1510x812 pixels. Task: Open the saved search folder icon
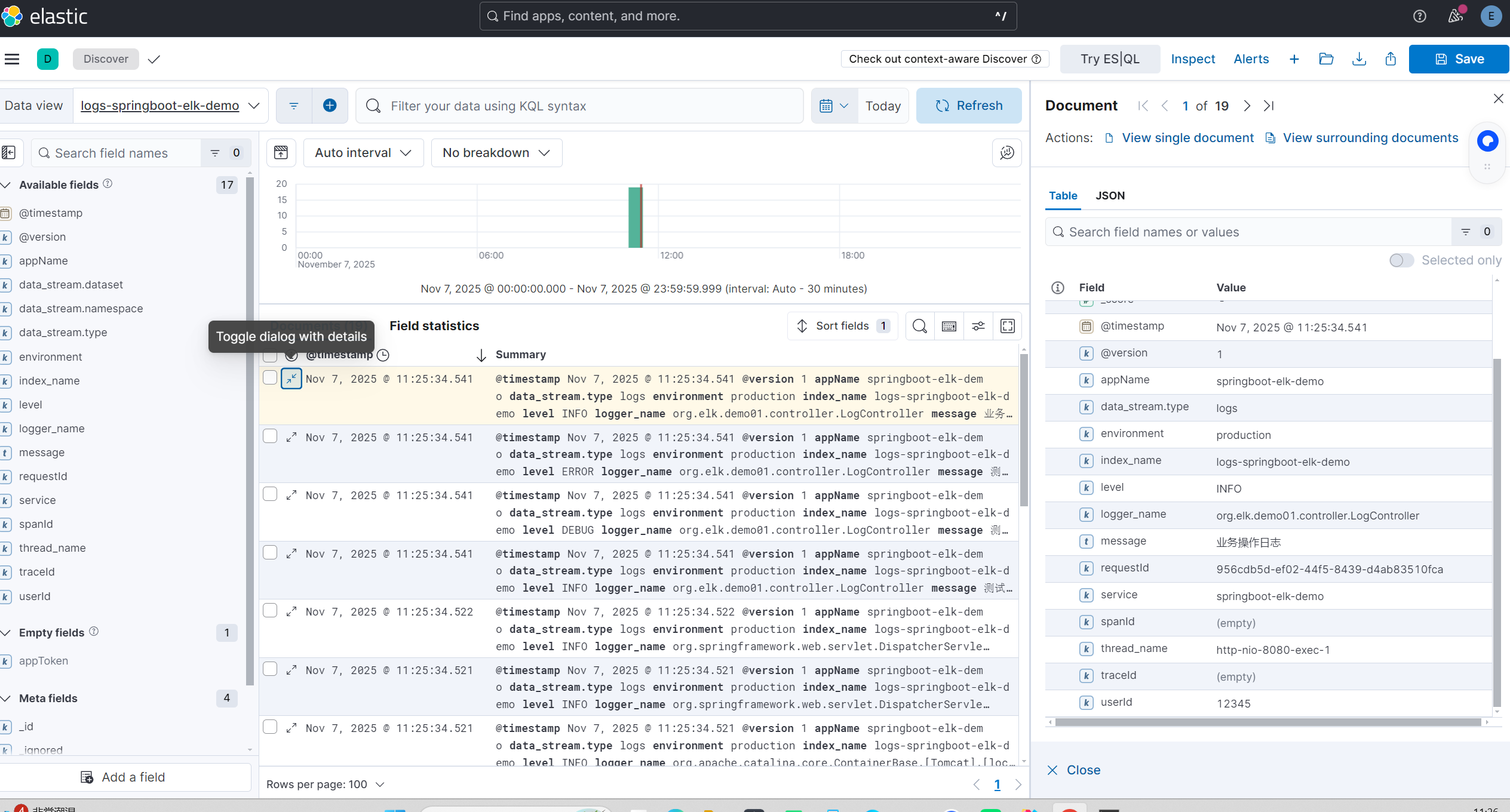click(x=1326, y=59)
